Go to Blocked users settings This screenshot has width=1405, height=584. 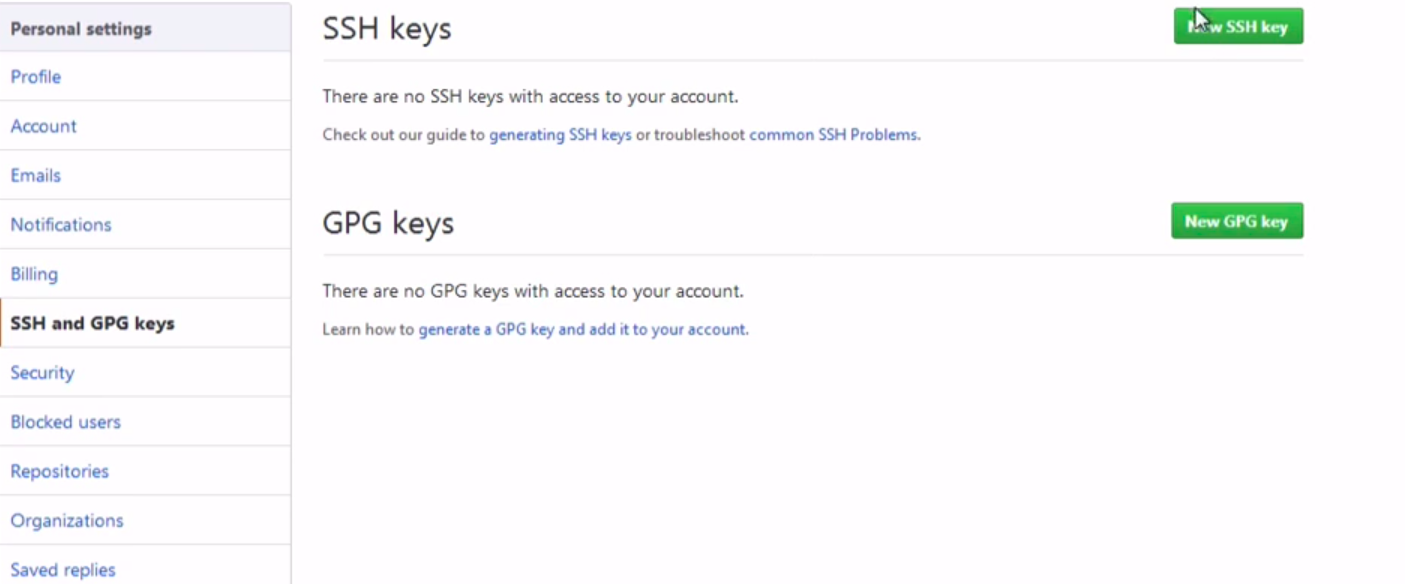tap(66, 422)
